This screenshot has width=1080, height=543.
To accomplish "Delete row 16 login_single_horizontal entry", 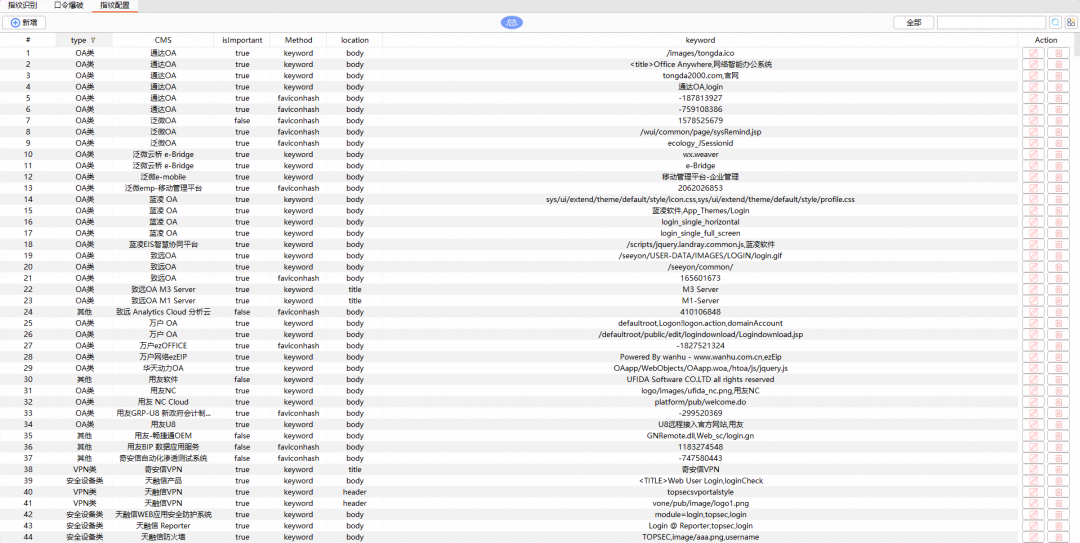I will tap(1059, 222).
